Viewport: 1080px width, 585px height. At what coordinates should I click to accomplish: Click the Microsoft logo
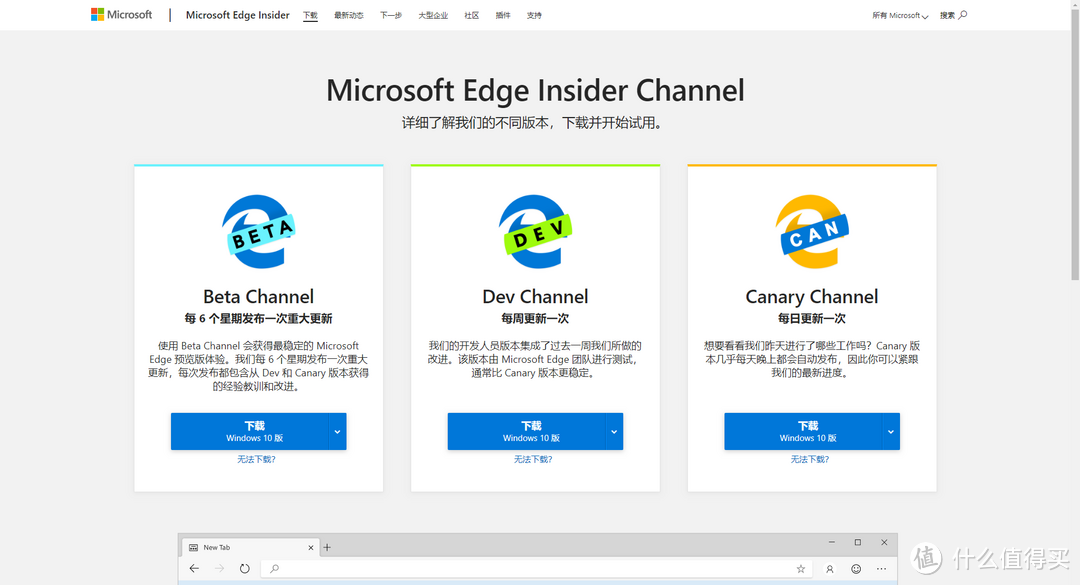pyautogui.click(x=121, y=14)
